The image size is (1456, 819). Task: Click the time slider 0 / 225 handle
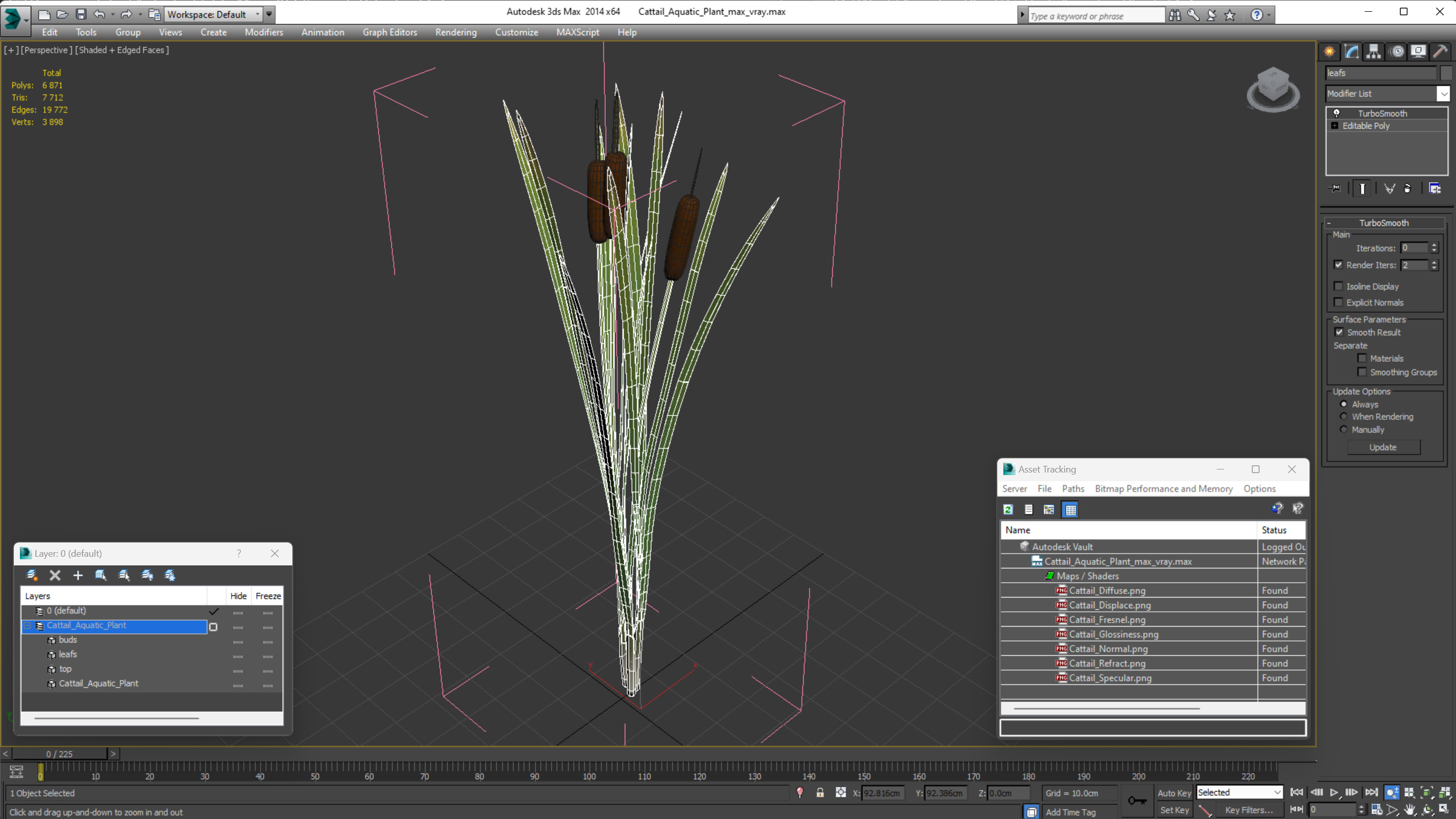point(59,754)
